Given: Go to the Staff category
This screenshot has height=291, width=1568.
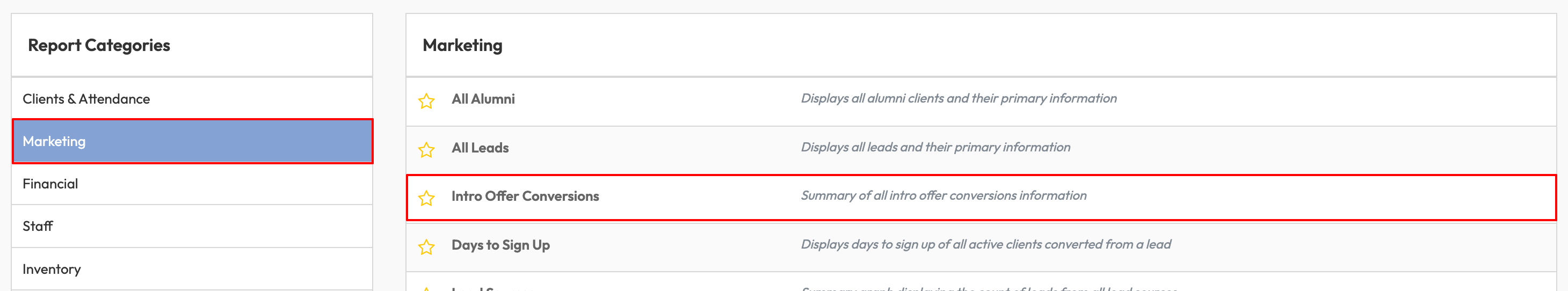Looking at the screenshot, I should pyautogui.click(x=38, y=227).
